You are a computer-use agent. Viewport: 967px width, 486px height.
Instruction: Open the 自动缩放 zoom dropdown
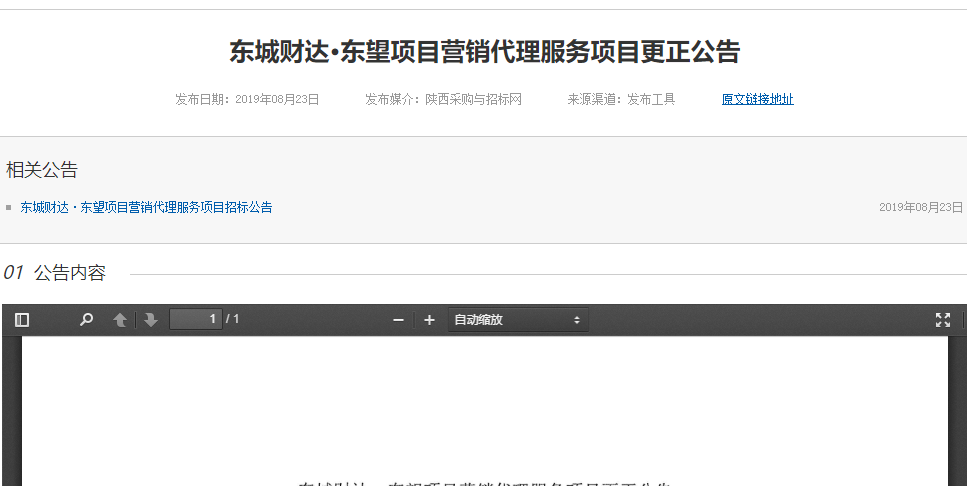[x=518, y=320]
